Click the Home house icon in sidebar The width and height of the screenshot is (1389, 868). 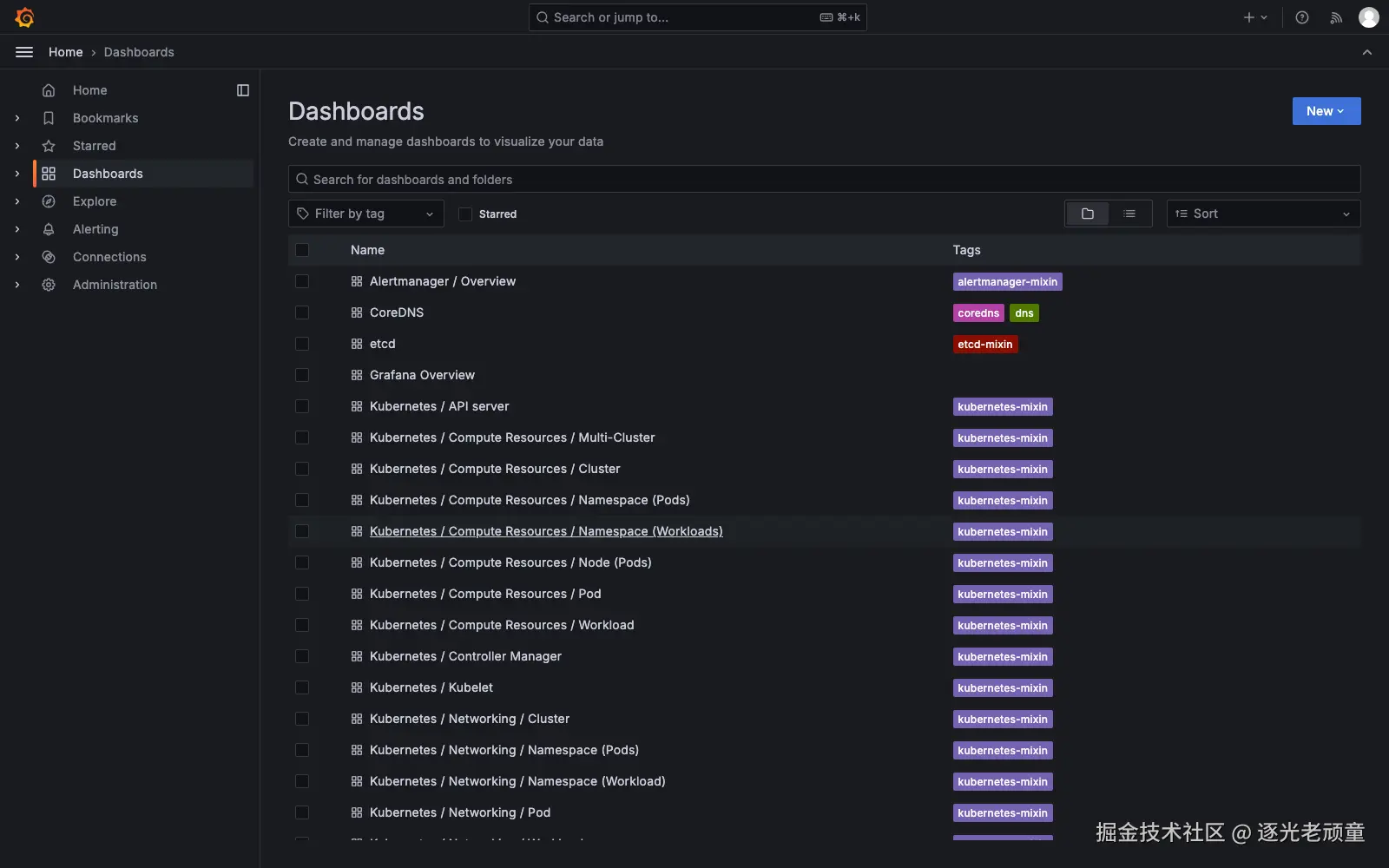click(49, 90)
